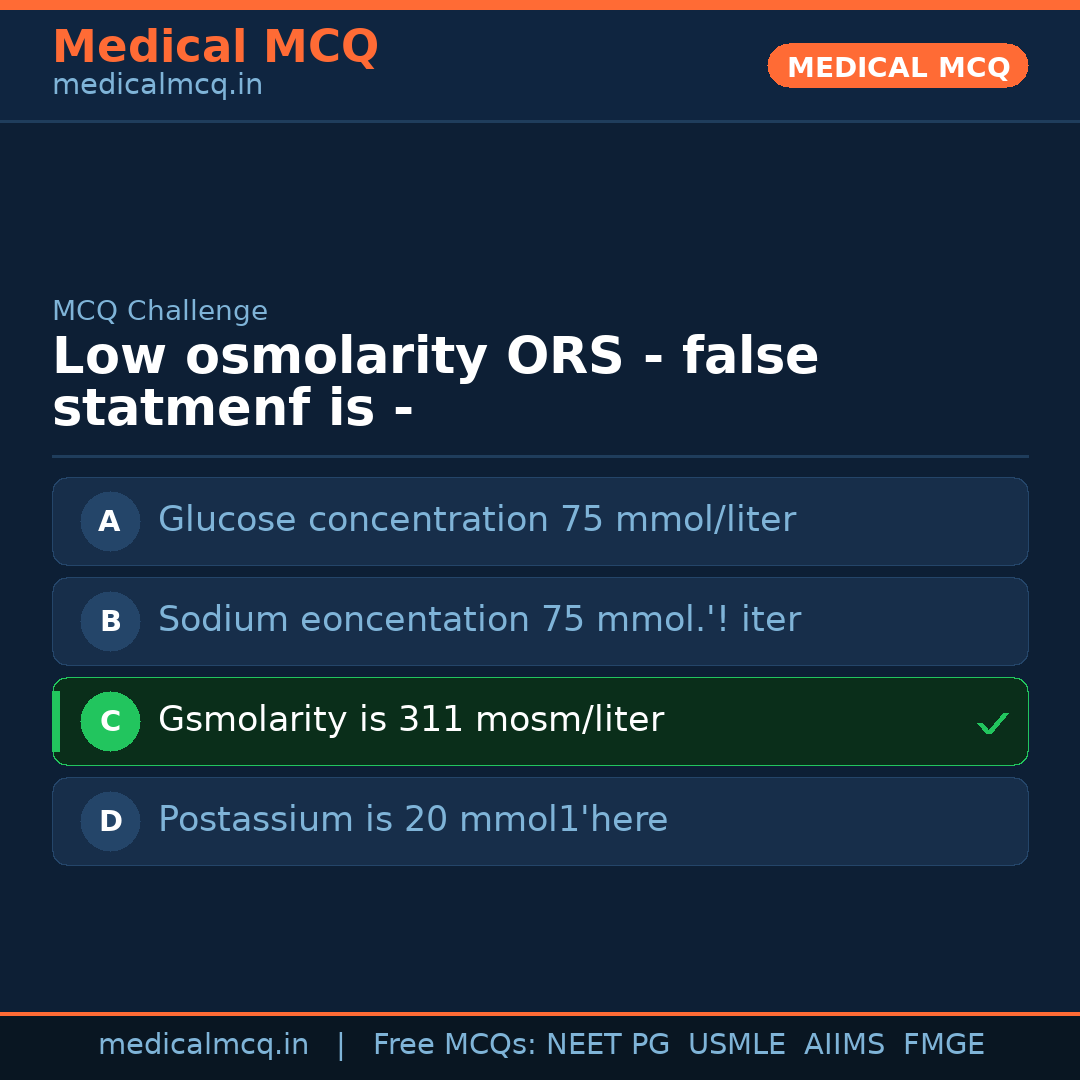Screen dimensions: 1080x1080
Task: Click the large 'Medical MCQ' header title
Action: [215, 47]
